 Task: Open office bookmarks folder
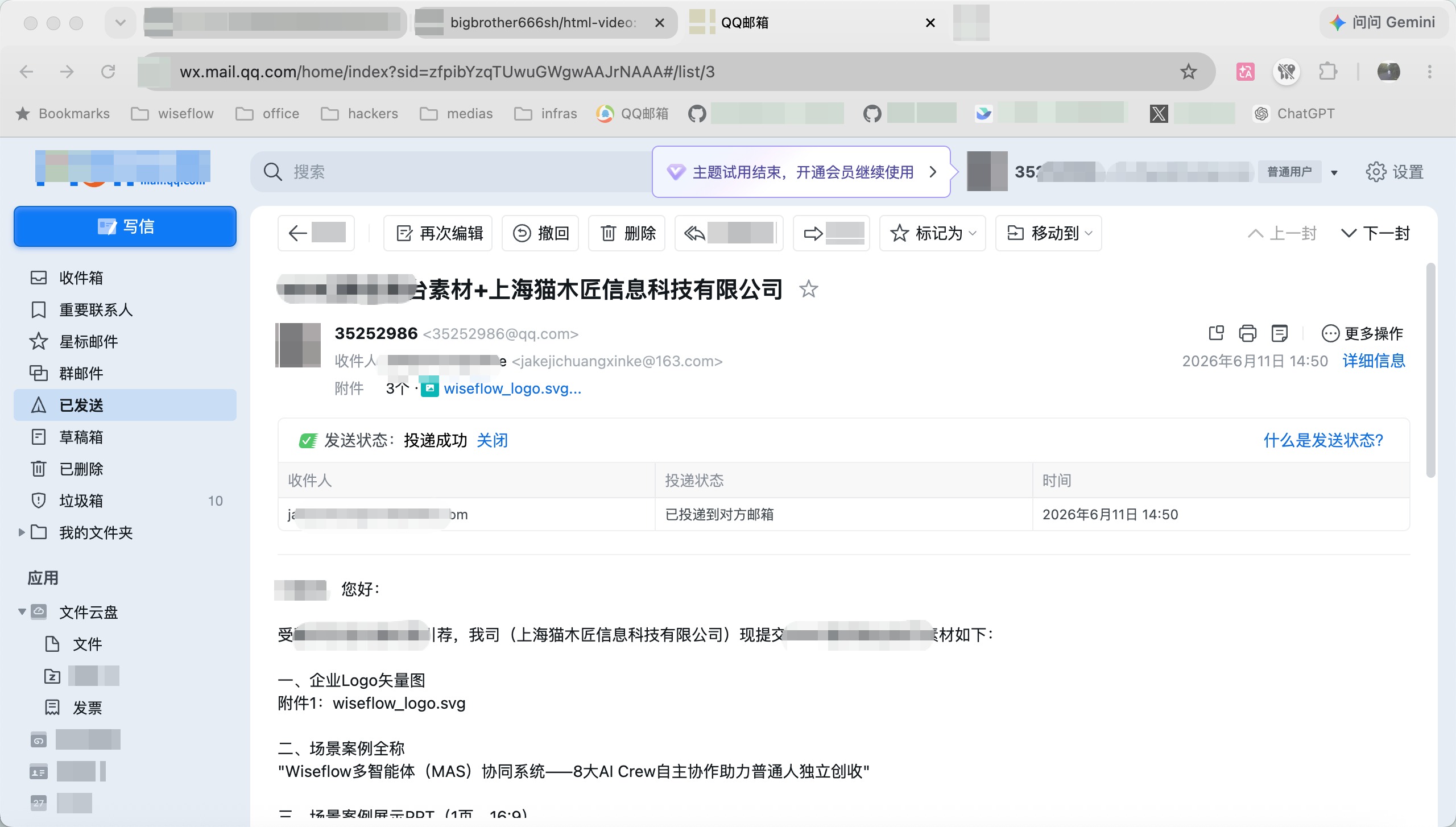(267, 114)
